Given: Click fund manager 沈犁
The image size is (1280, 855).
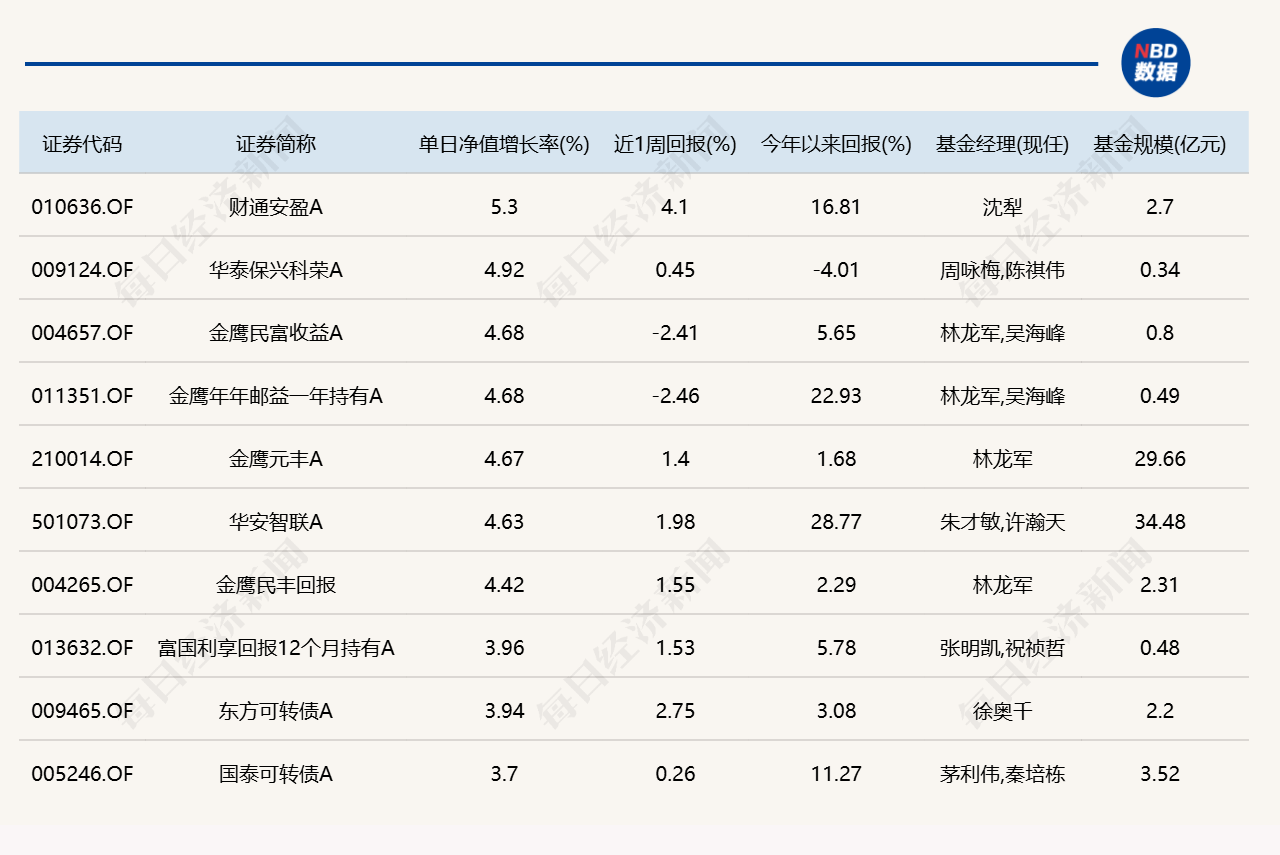Looking at the screenshot, I should pyautogui.click(x=1003, y=207).
